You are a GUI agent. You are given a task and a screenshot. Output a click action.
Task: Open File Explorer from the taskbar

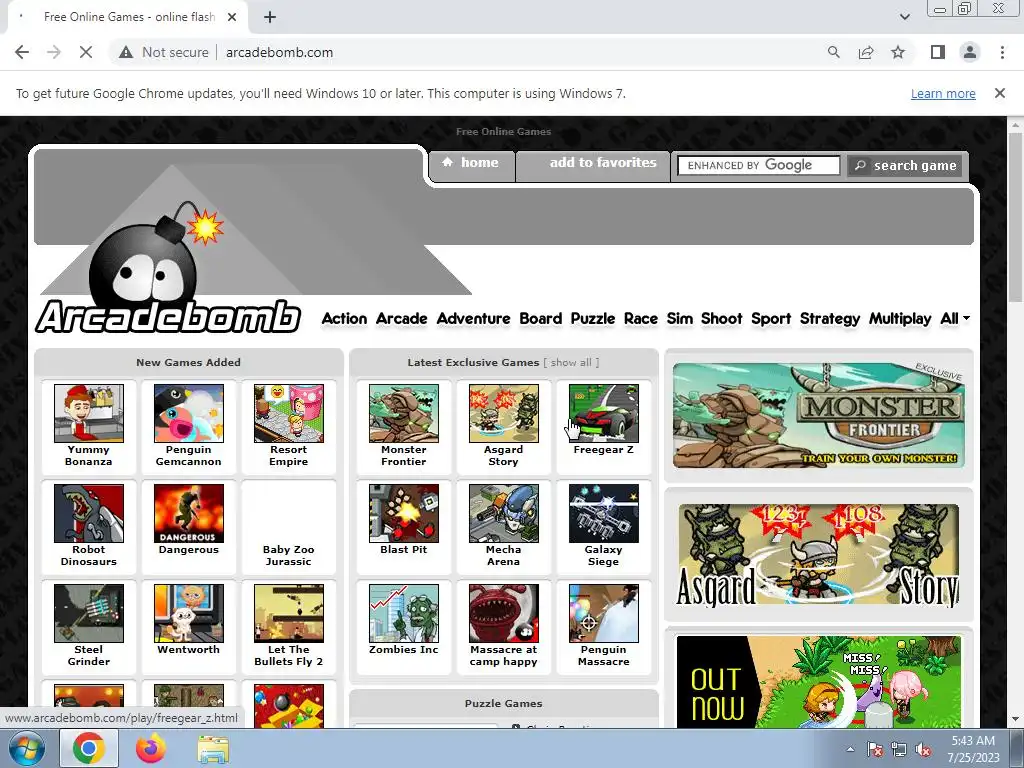click(213, 749)
